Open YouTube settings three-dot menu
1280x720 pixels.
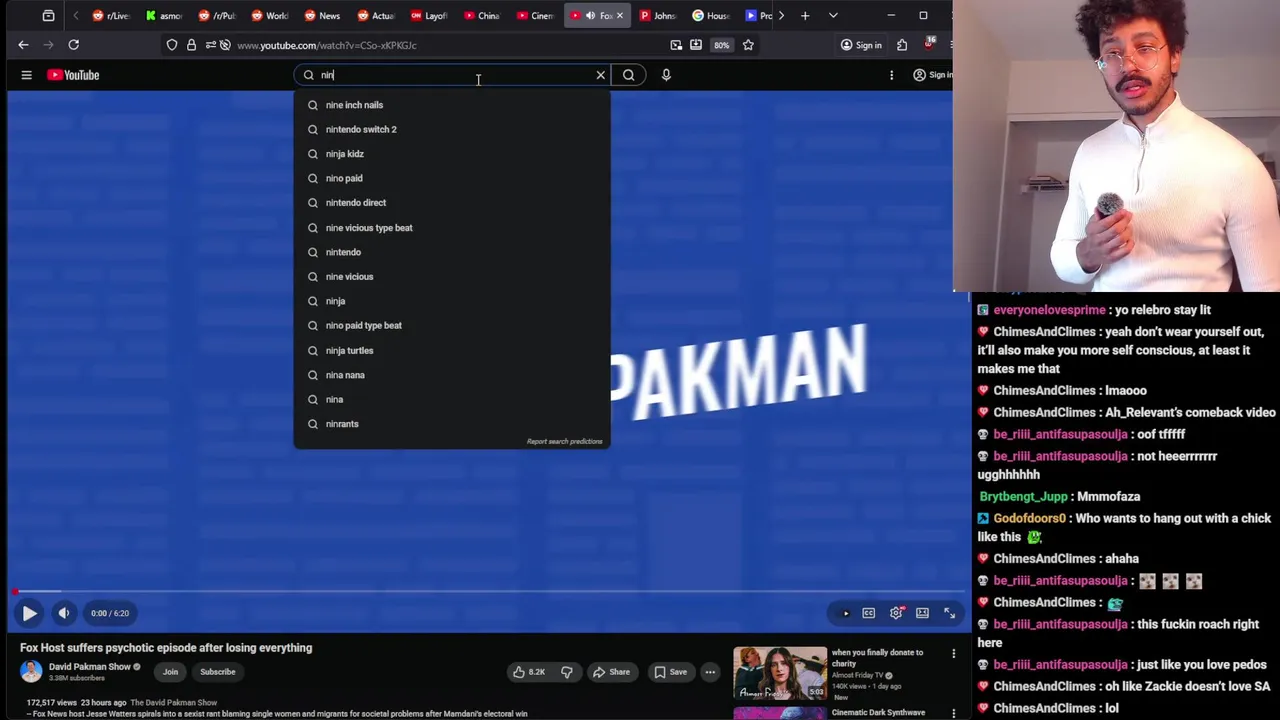pyautogui.click(x=892, y=75)
